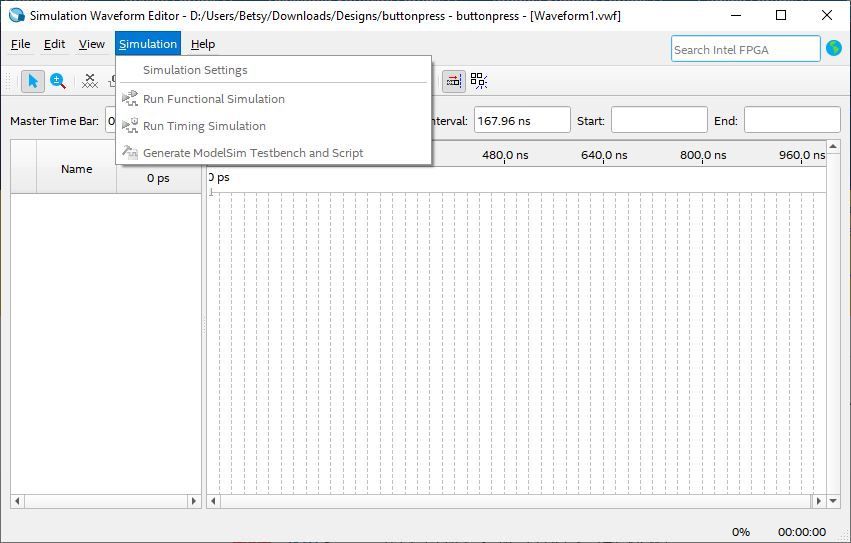Image resolution: width=851 pixels, height=543 pixels.
Task: Click the Search Intel FPGA field
Action: point(745,49)
